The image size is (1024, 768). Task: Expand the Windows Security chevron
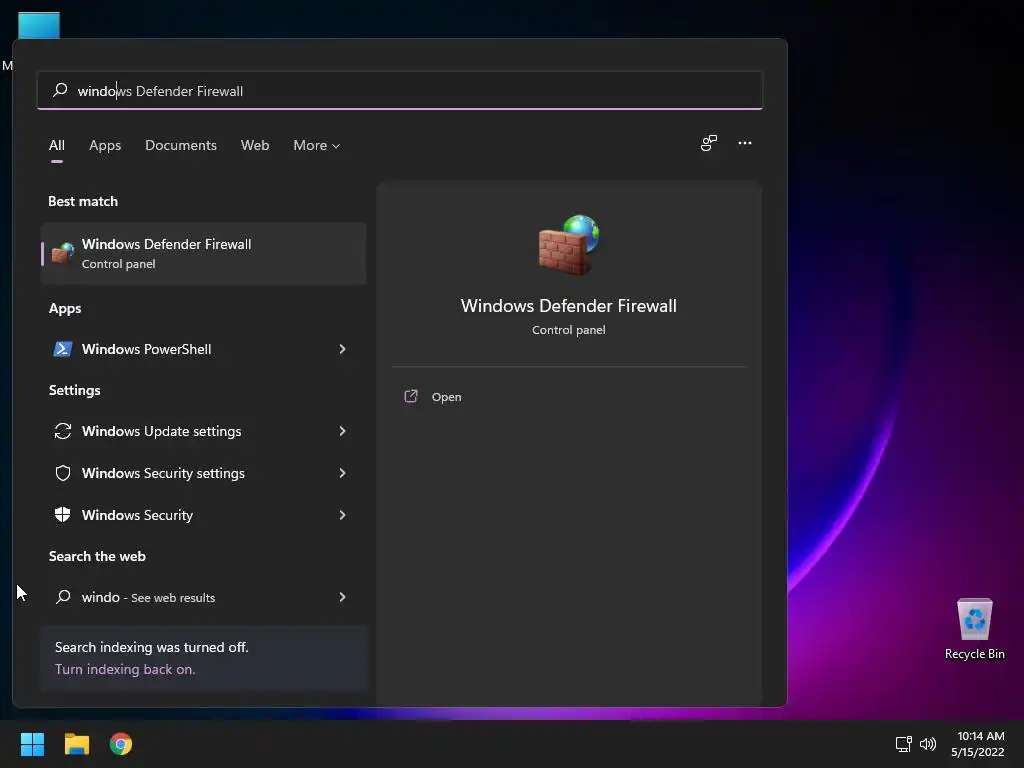click(x=342, y=515)
